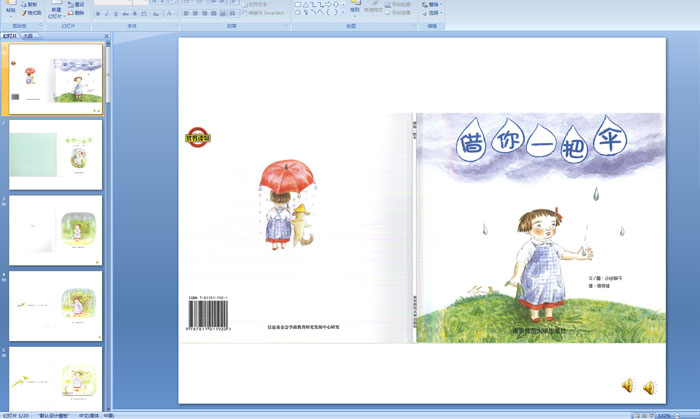Image resolution: width=700 pixels, height=419 pixels.
Task: Select the Triangle shape
Action: [x=306, y=4]
